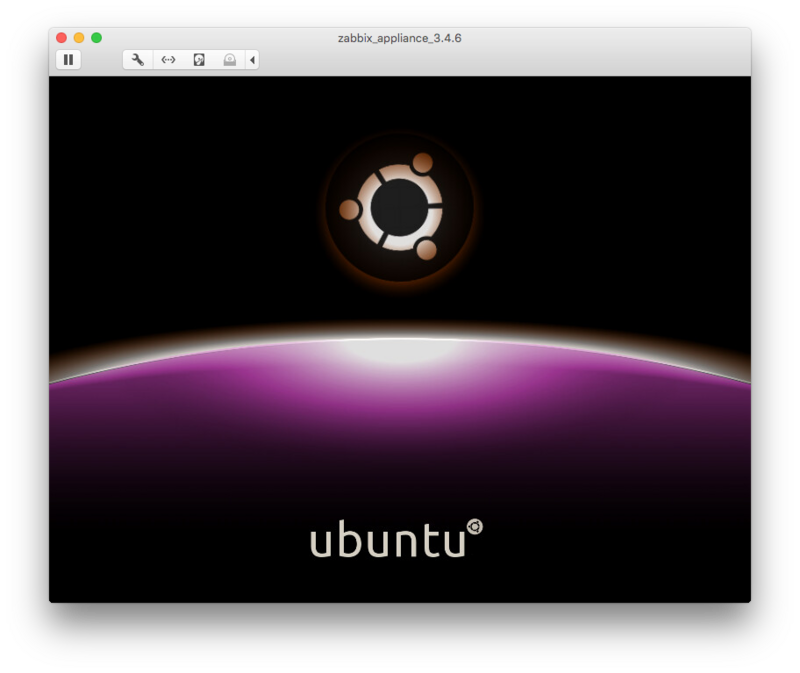Click the network adapter arrows icon
The image size is (800, 673).
point(168,60)
